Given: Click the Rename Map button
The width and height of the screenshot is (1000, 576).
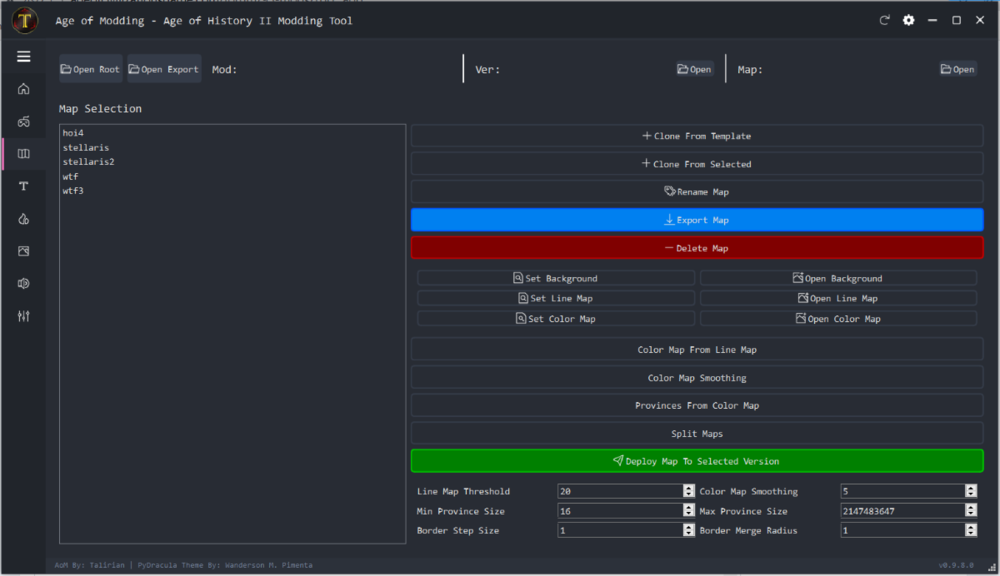Looking at the screenshot, I should (697, 192).
